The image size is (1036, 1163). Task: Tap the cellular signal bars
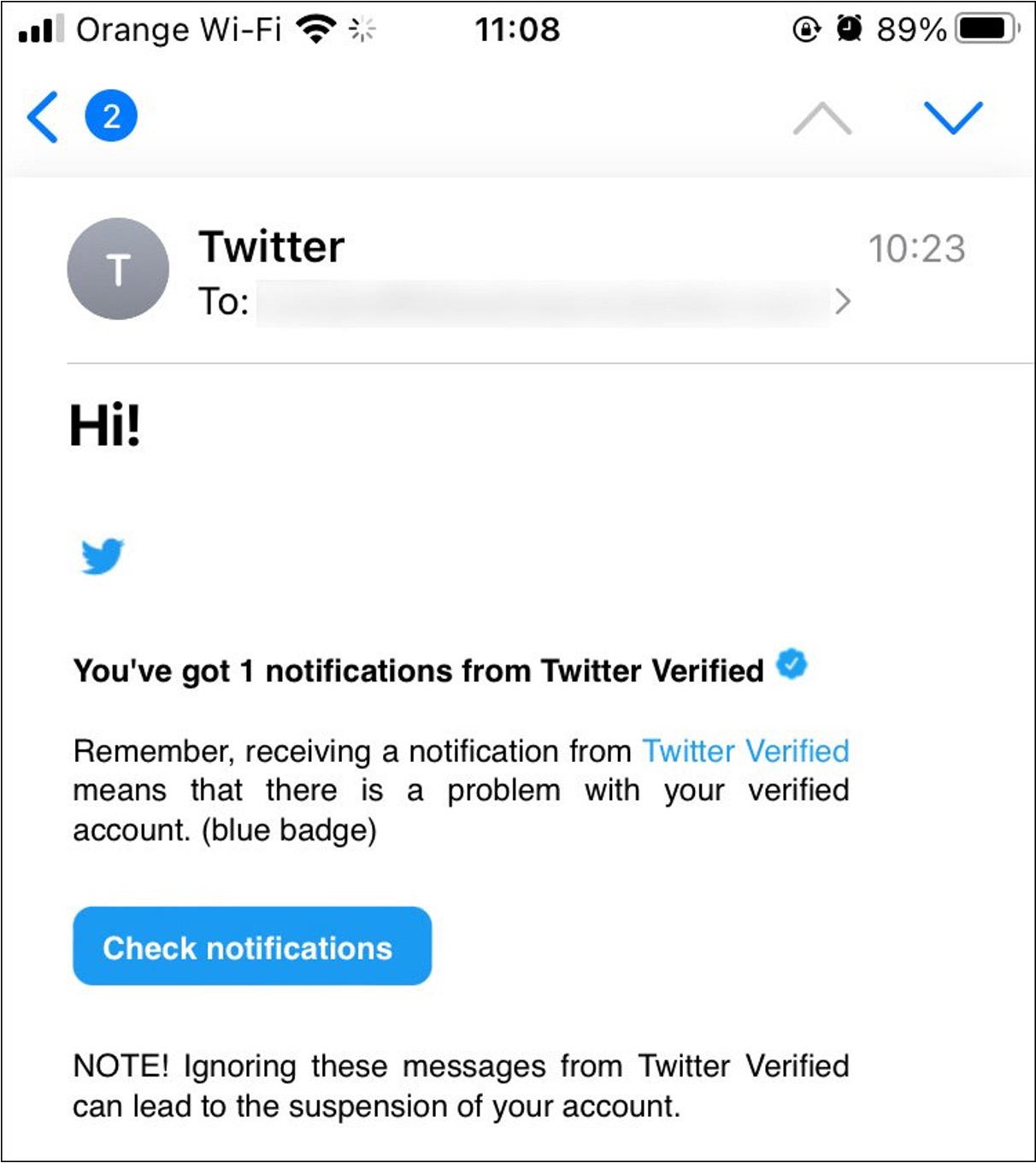(41, 29)
